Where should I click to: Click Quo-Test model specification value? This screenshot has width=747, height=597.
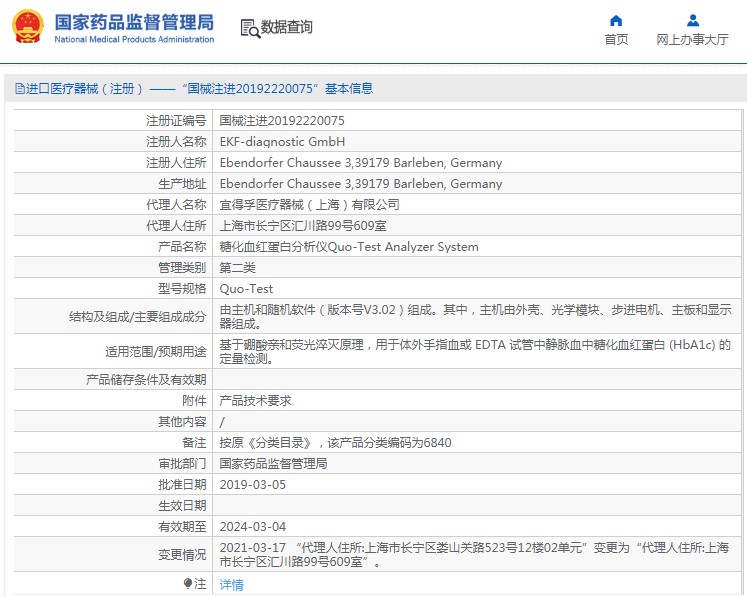coord(246,288)
